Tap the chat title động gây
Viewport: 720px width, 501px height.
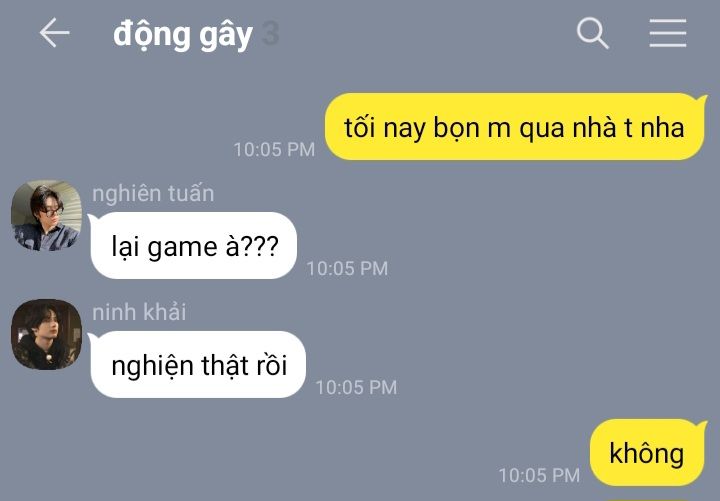click(183, 35)
